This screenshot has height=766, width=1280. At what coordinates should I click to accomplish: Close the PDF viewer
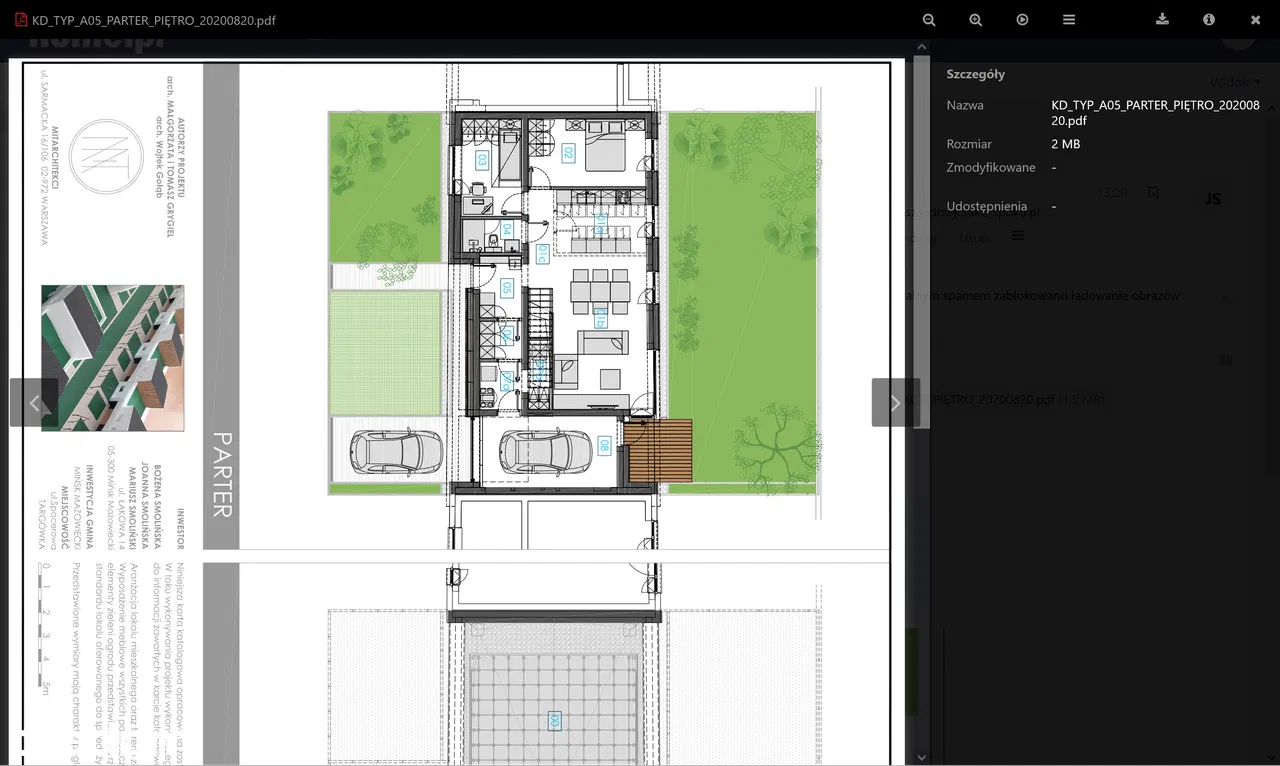(1256, 20)
